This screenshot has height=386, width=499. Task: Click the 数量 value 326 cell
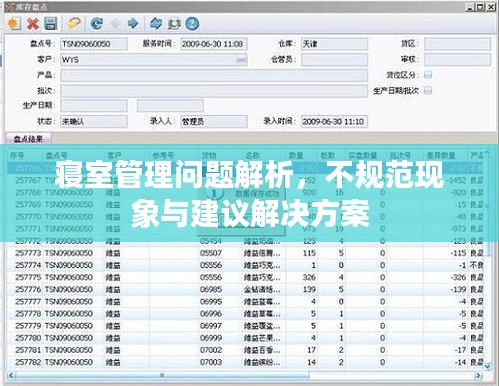pos(302,277)
